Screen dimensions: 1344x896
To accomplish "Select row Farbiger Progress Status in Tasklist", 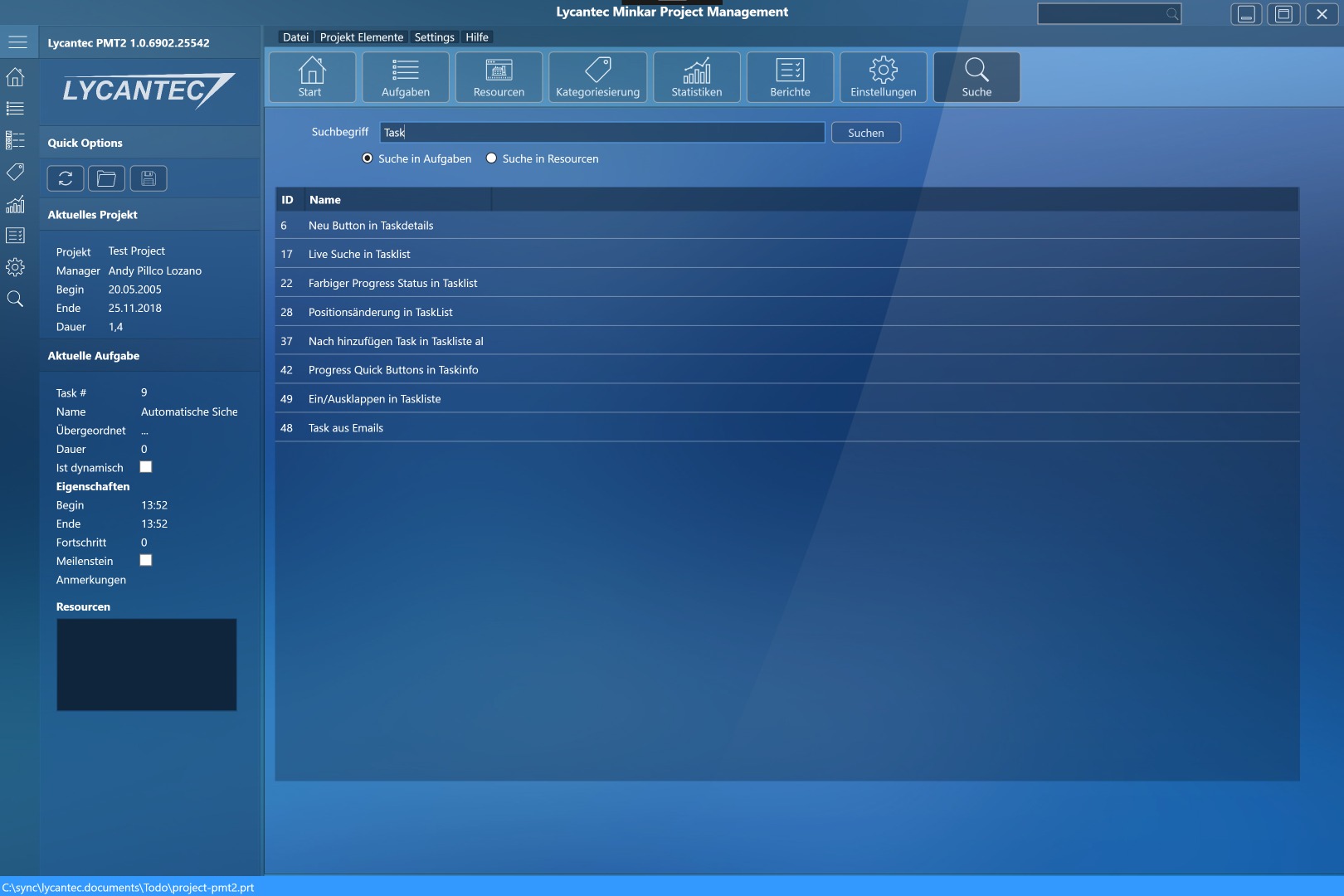I will coord(787,283).
